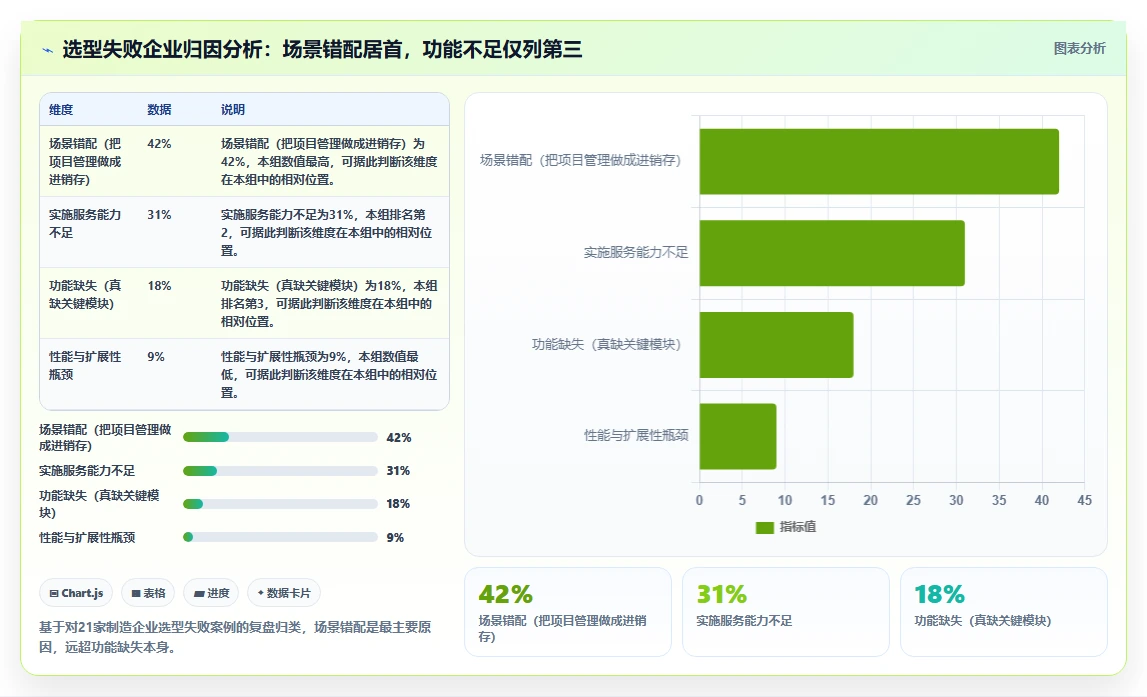
Task: Click the 数据 column header
Action: click(x=159, y=110)
